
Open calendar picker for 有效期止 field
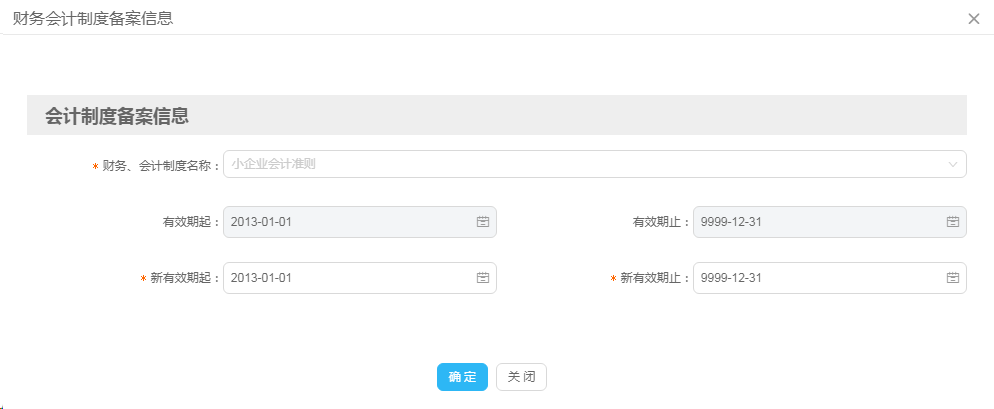(x=952, y=222)
